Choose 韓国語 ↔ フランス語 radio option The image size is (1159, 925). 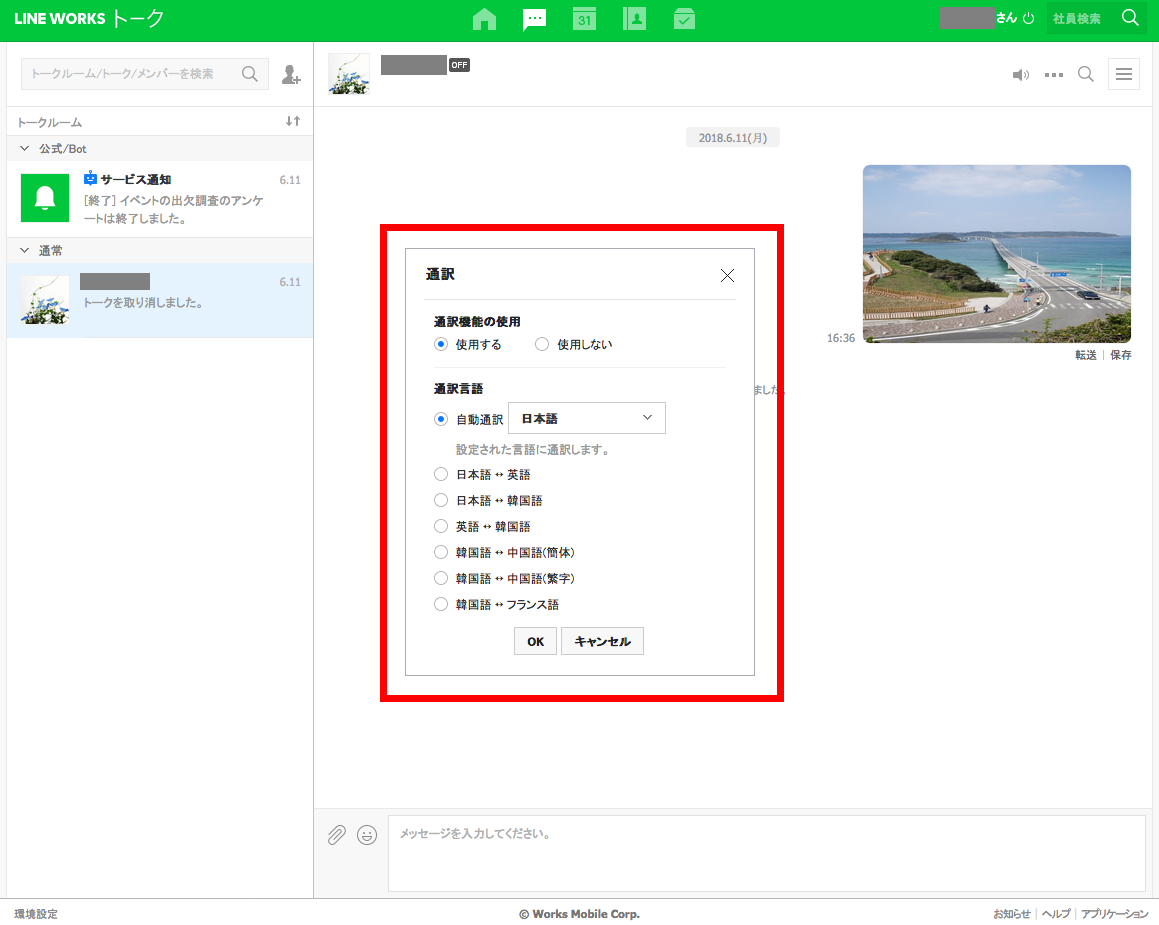441,605
